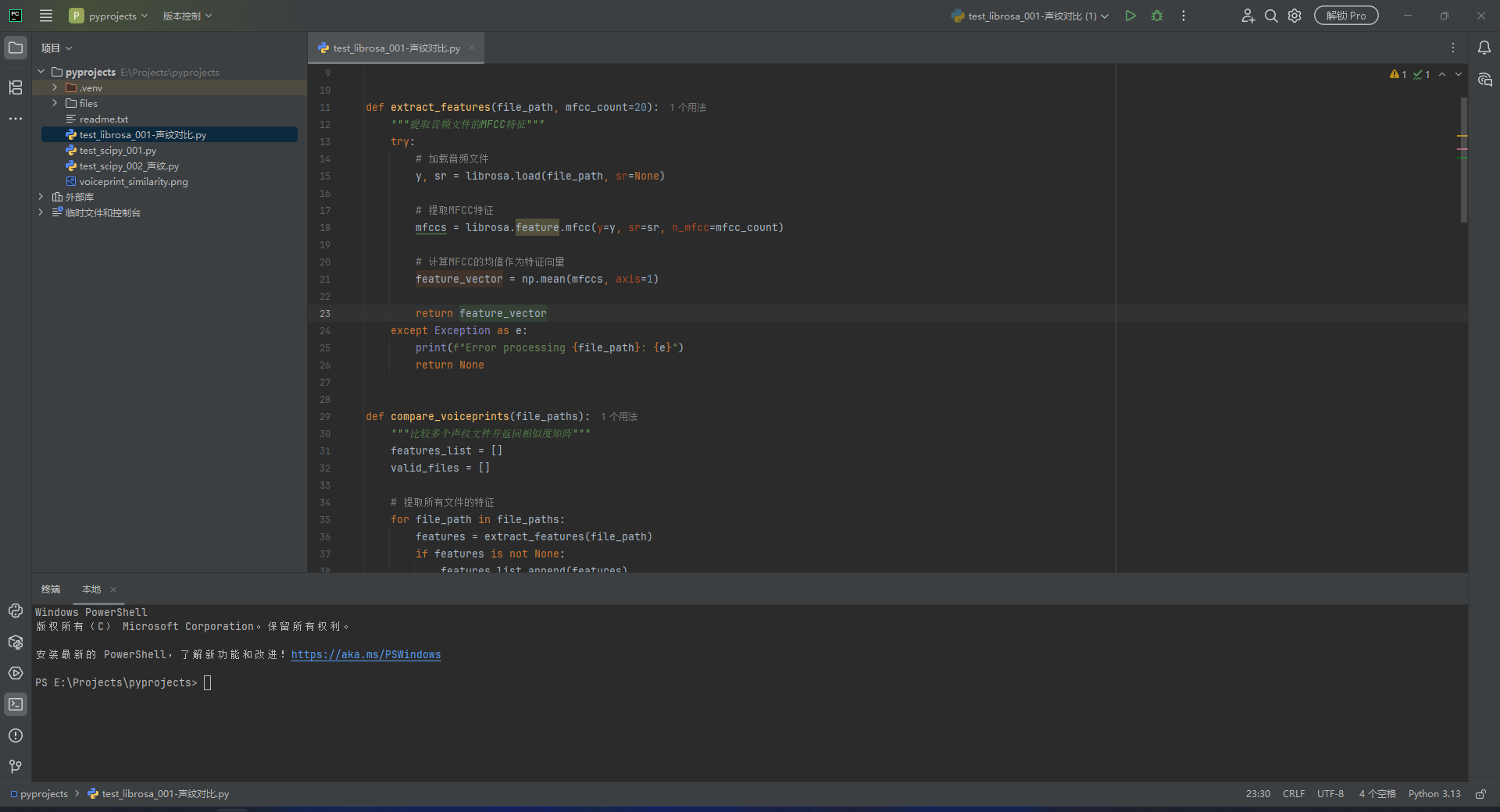The image size is (1500, 812).
Task: Open voiceprint_similarity.png file
Action: (x=133, y=181)
